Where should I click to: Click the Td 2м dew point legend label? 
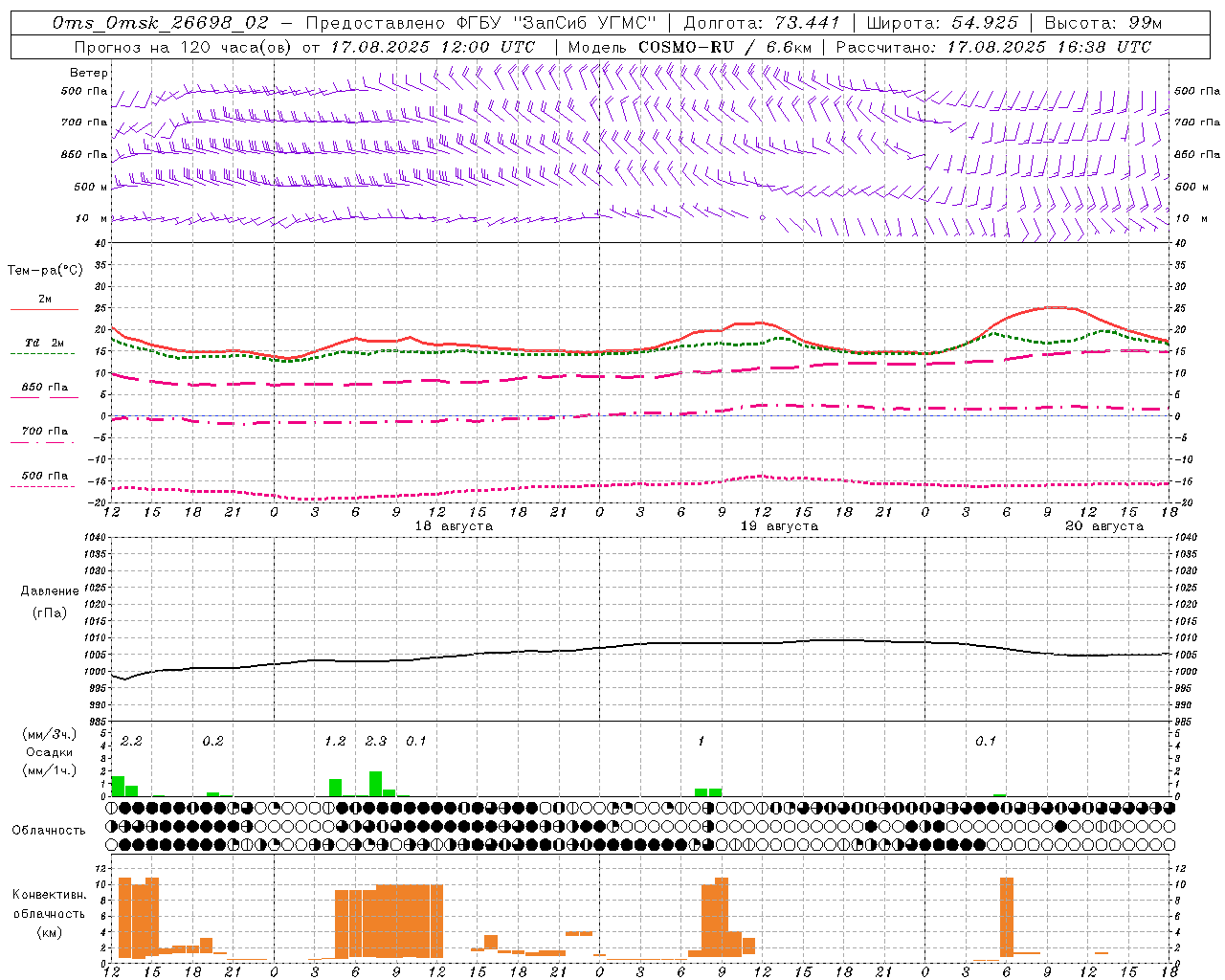point(44,343)
